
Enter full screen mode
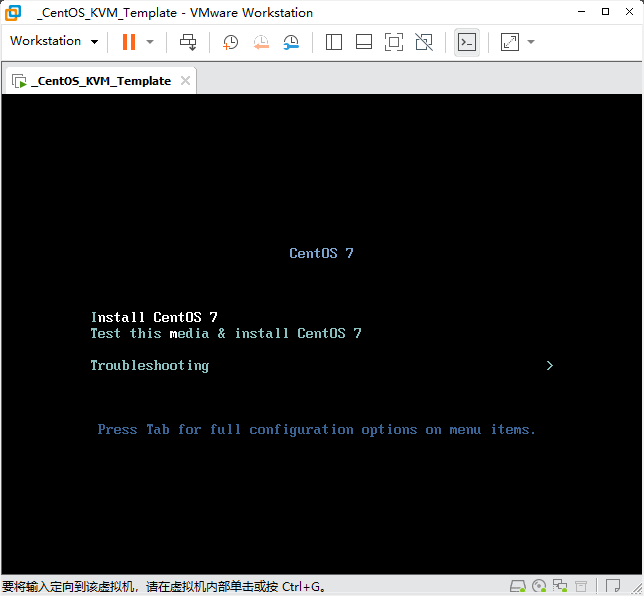point(393,42)
